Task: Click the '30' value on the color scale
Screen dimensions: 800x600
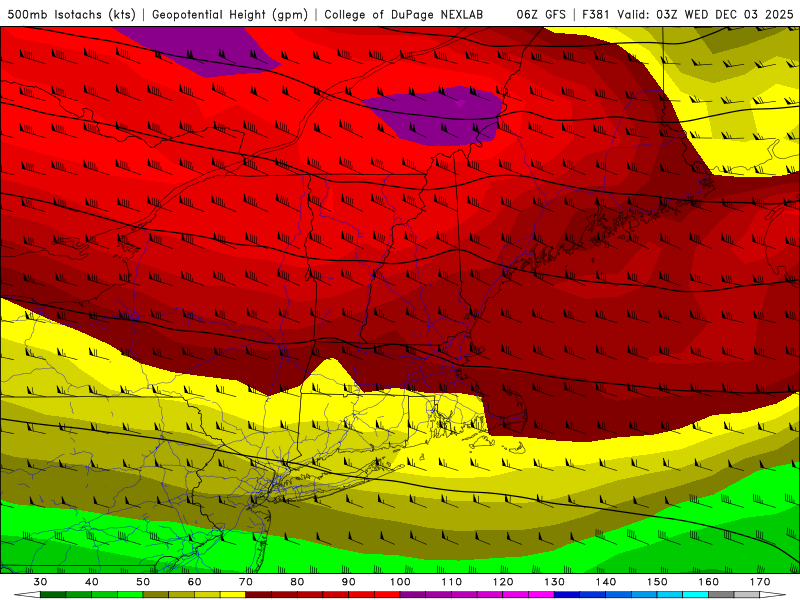Action: click(40, 582)
